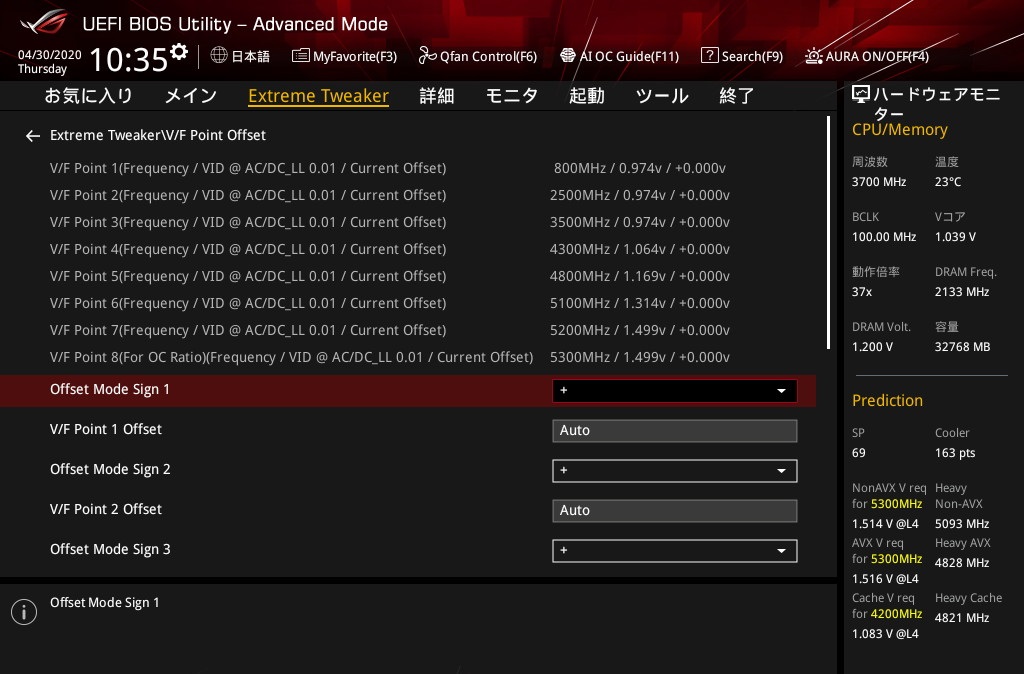Select the Extreme Tweaker tab
The width and height of the screenshot is (1024, 674).
point(319,96)
